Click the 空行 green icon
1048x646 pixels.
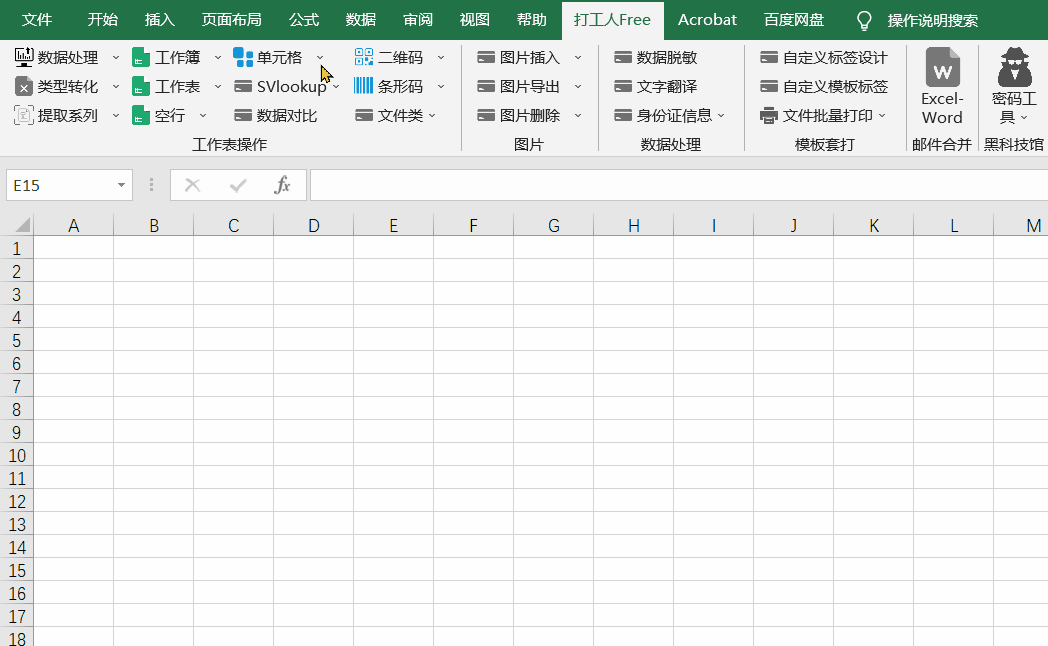pos(141,116)
